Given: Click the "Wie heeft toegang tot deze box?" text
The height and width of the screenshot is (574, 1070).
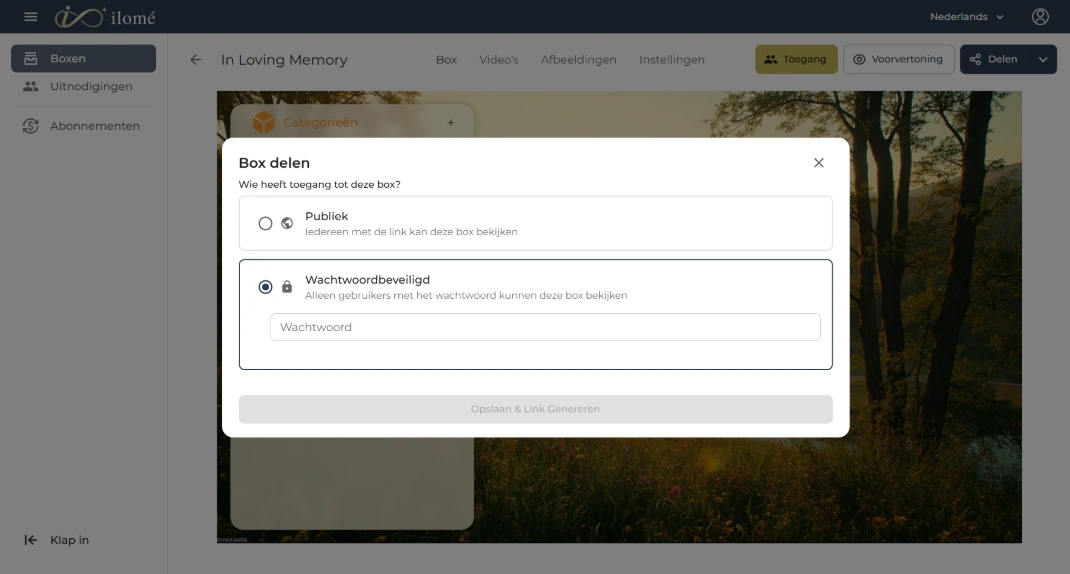Looking at the screenshot, I should 319,184.
